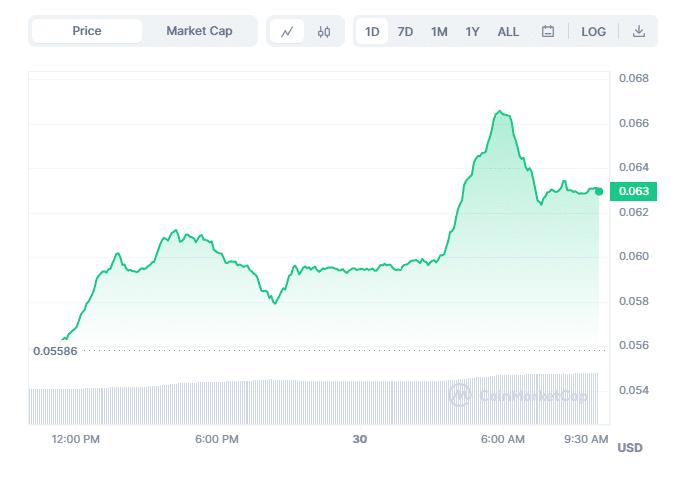Click the 0.060 price axis label
Screen dimensions: 677x477
(x=634, y=256)
